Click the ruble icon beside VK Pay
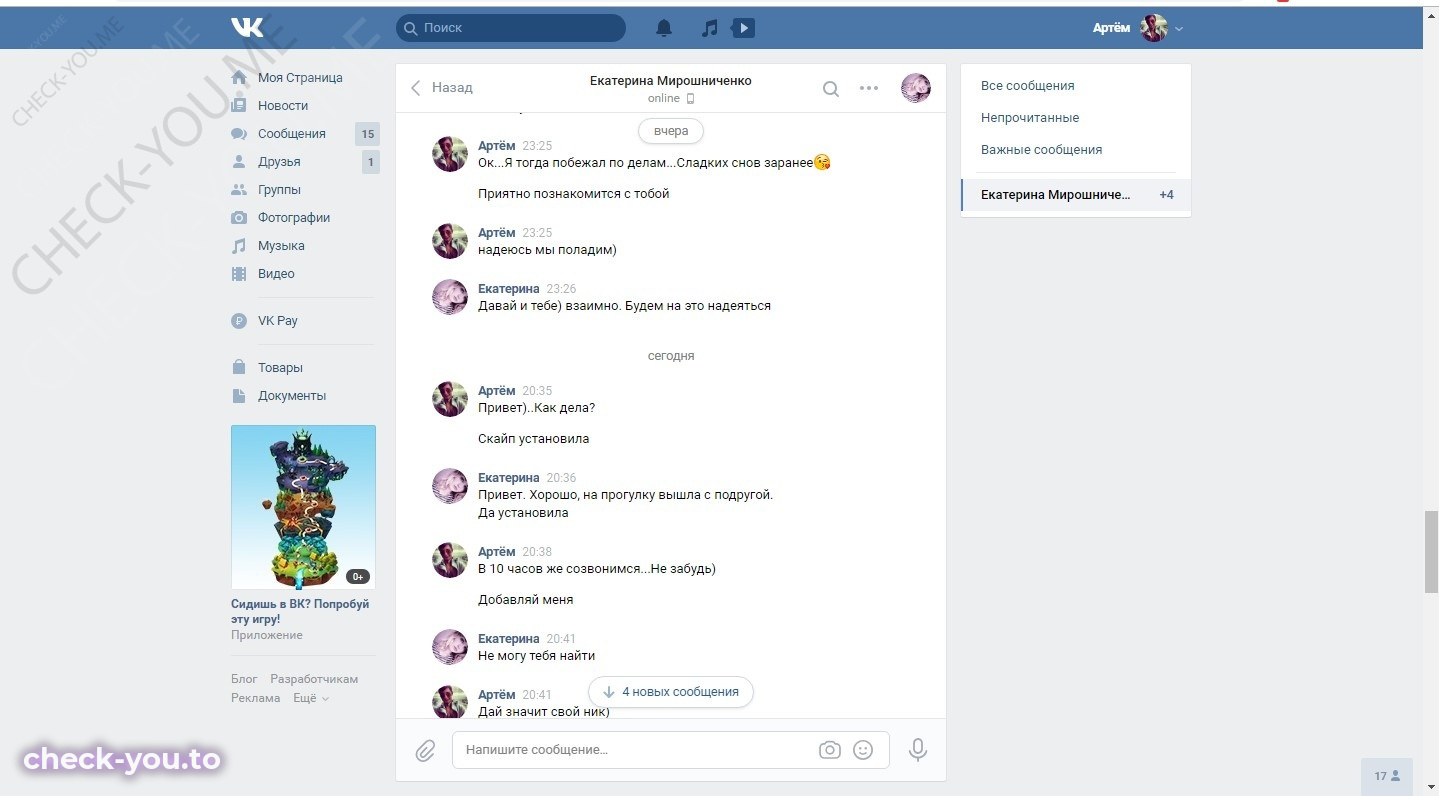Viewport: 1439px width, 796px height. (x=239, y=321)
